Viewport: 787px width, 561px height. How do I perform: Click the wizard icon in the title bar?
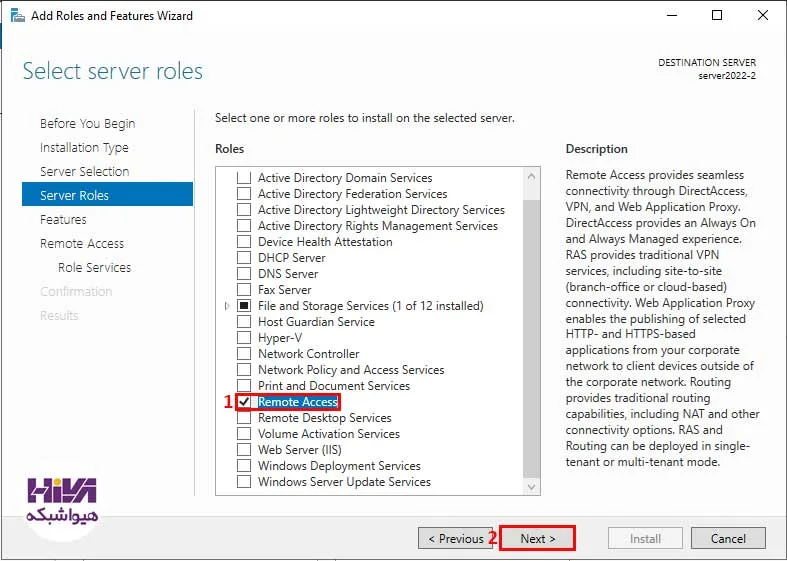tap(18, 16)
